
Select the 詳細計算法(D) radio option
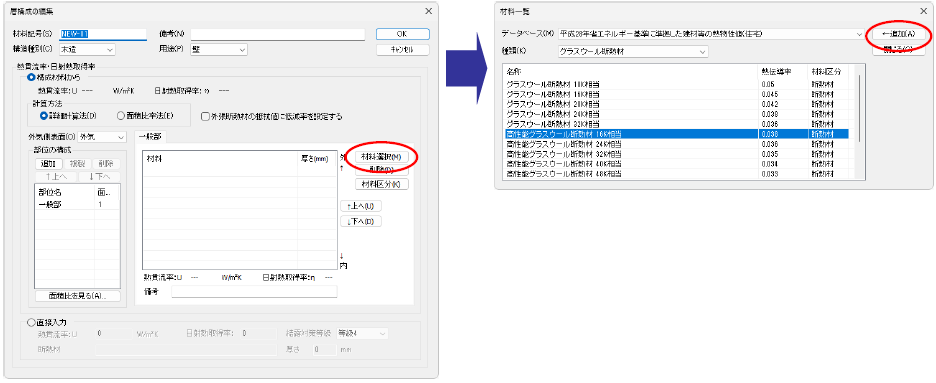tap(43, 116)
